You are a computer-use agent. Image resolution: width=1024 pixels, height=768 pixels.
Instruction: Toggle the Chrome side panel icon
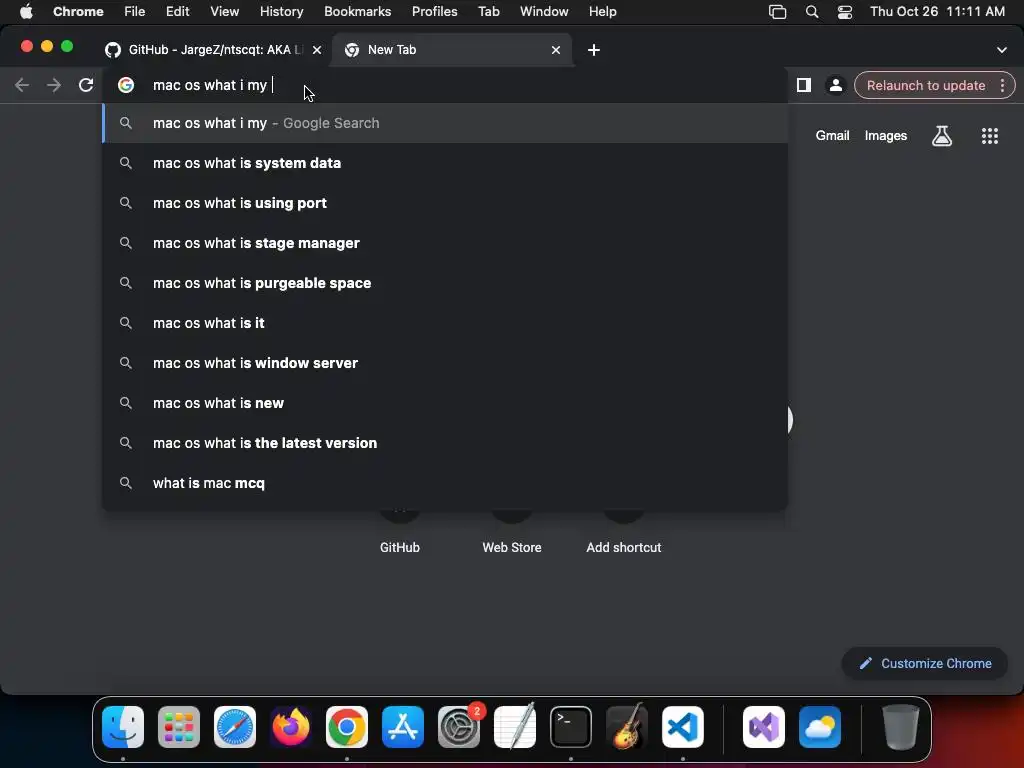click(x=804, y=85)
